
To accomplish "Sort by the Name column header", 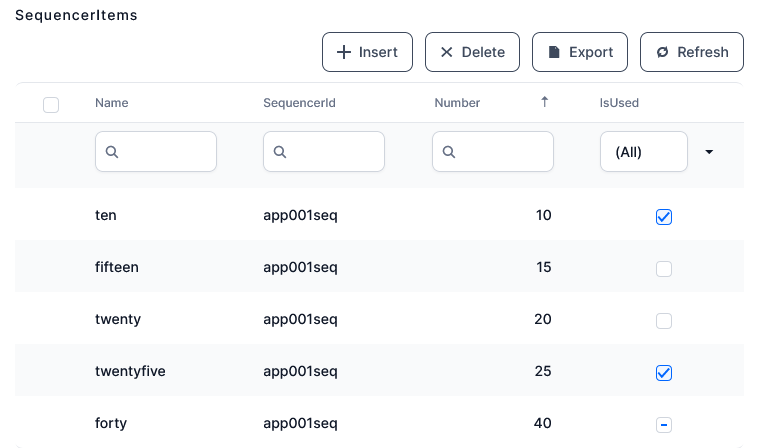I will (112, 103).
